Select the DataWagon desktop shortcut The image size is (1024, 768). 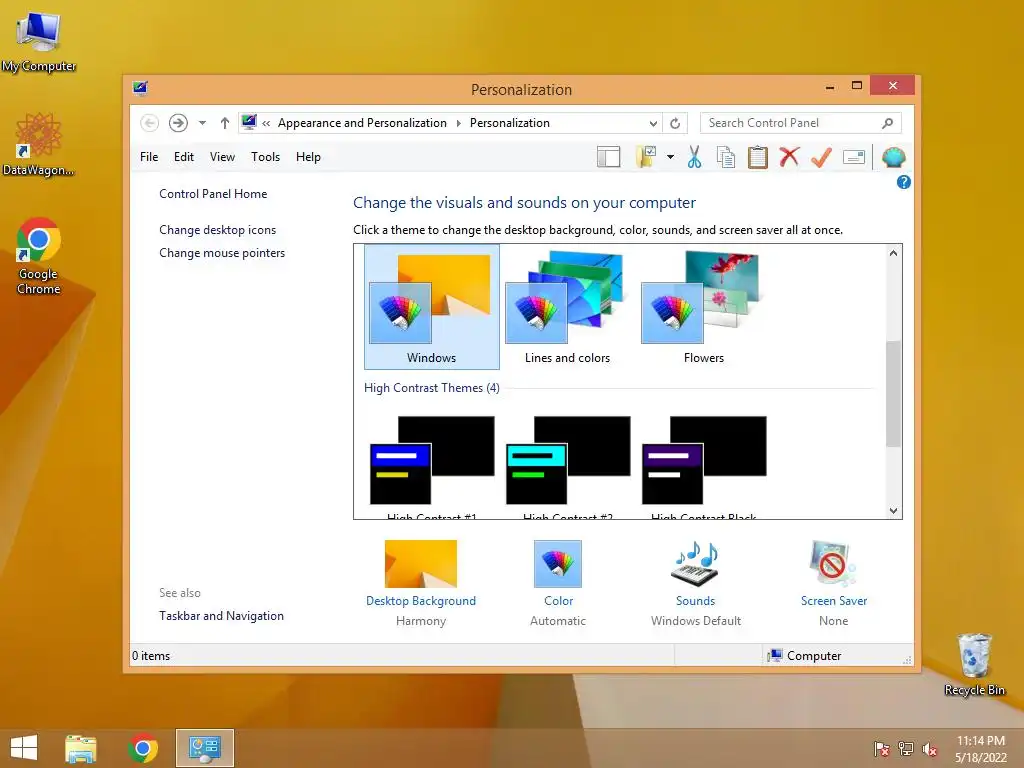pyautogui.click(x=39, y=145)
